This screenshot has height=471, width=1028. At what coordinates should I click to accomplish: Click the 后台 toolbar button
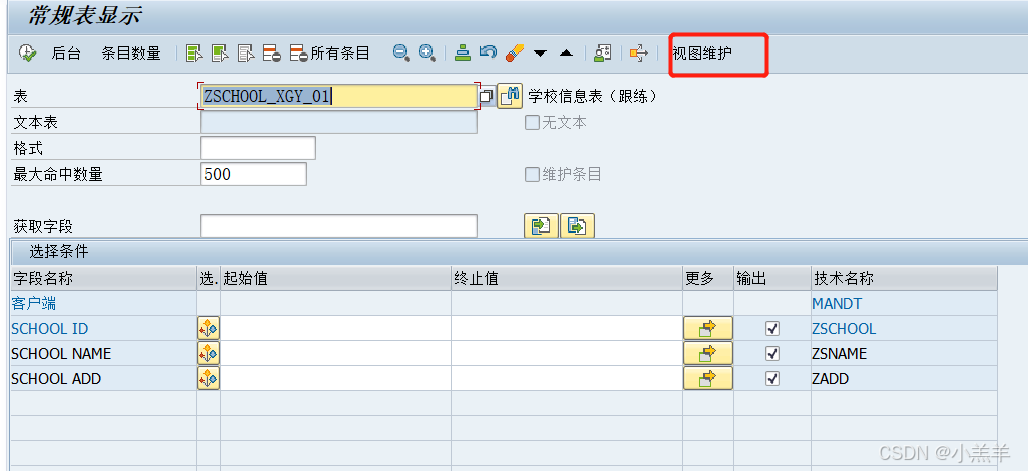pyautogui.click(x=66, y=54)
